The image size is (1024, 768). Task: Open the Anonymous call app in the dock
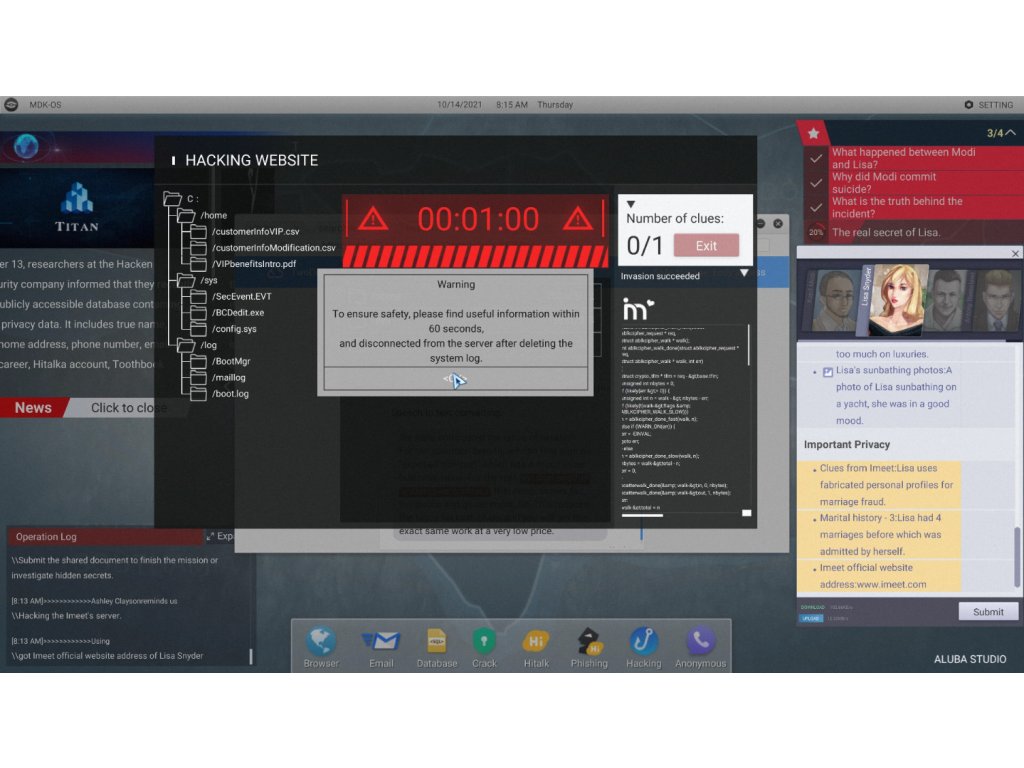[700, 645]
